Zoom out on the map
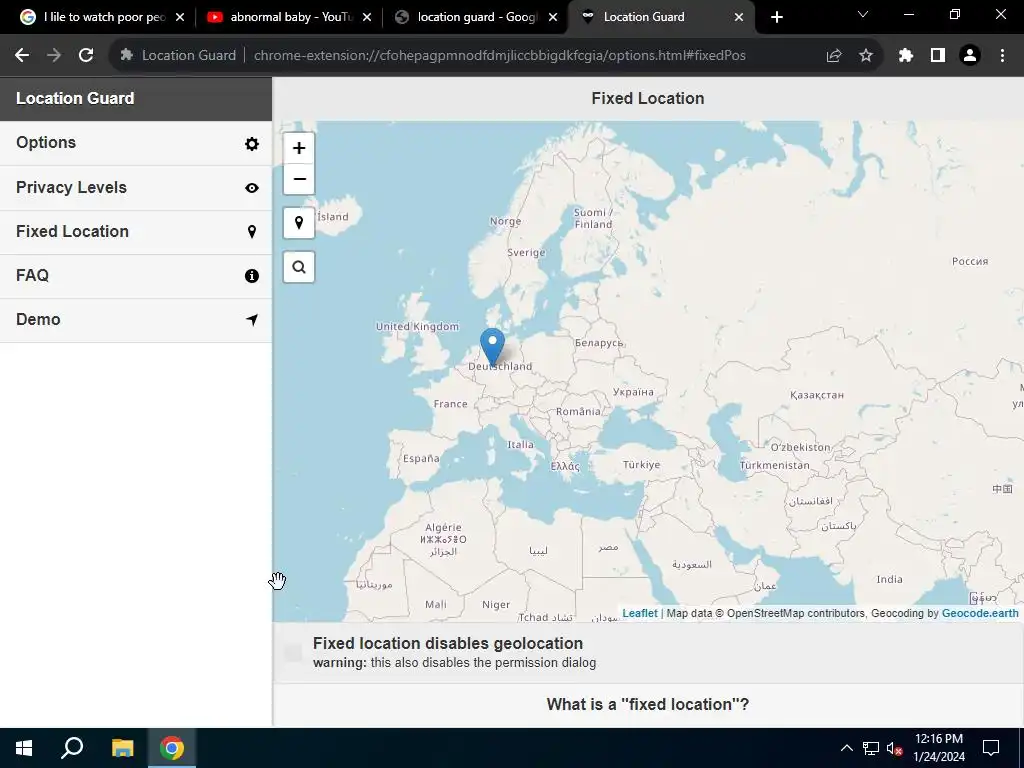The height and width of the screenshot is (768, 1024). (x=299, y=179)
